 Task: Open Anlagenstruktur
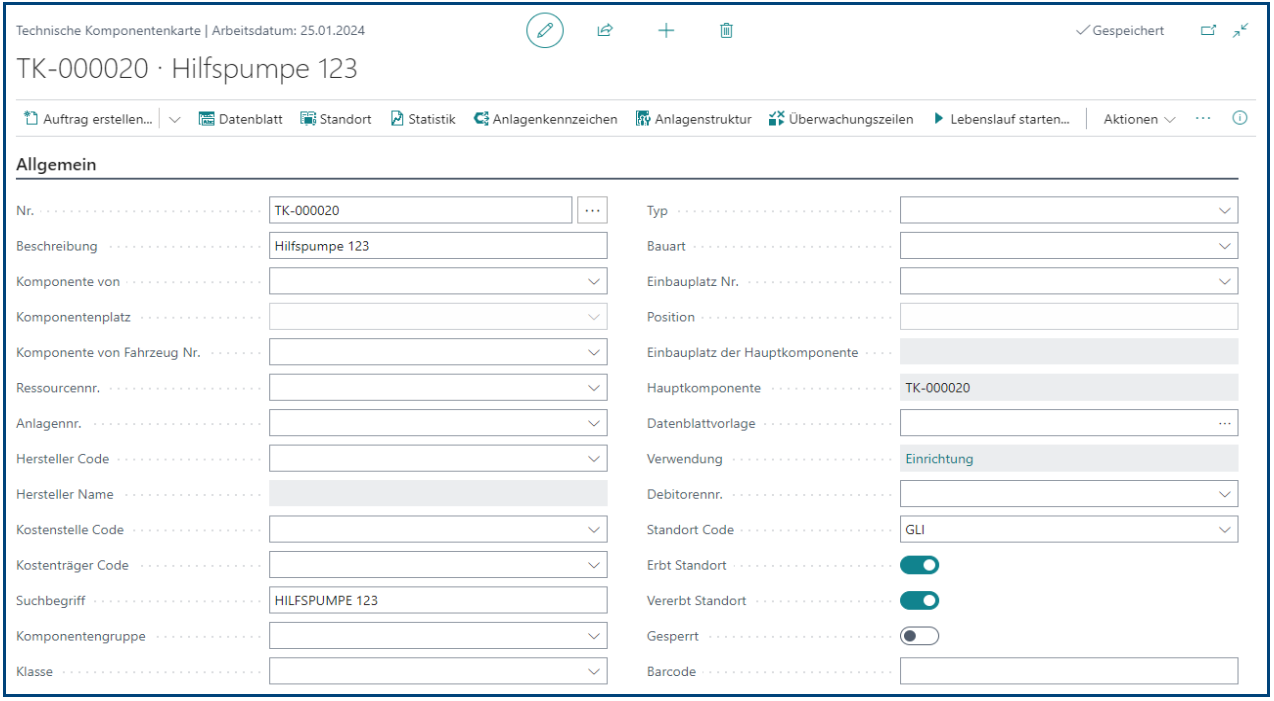pos(693,119)
